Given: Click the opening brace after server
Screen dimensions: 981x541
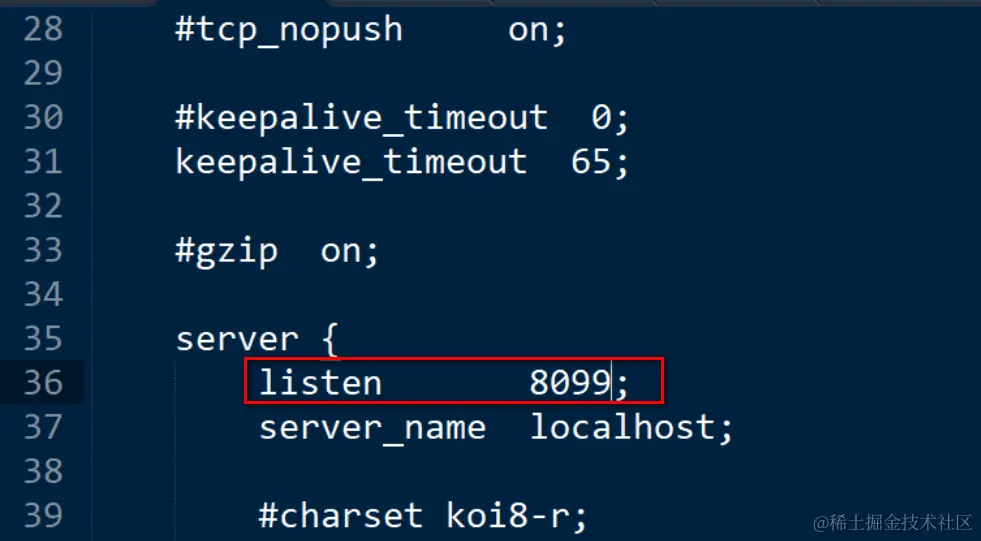Looking at the screenshot, I should click(330, 340).
